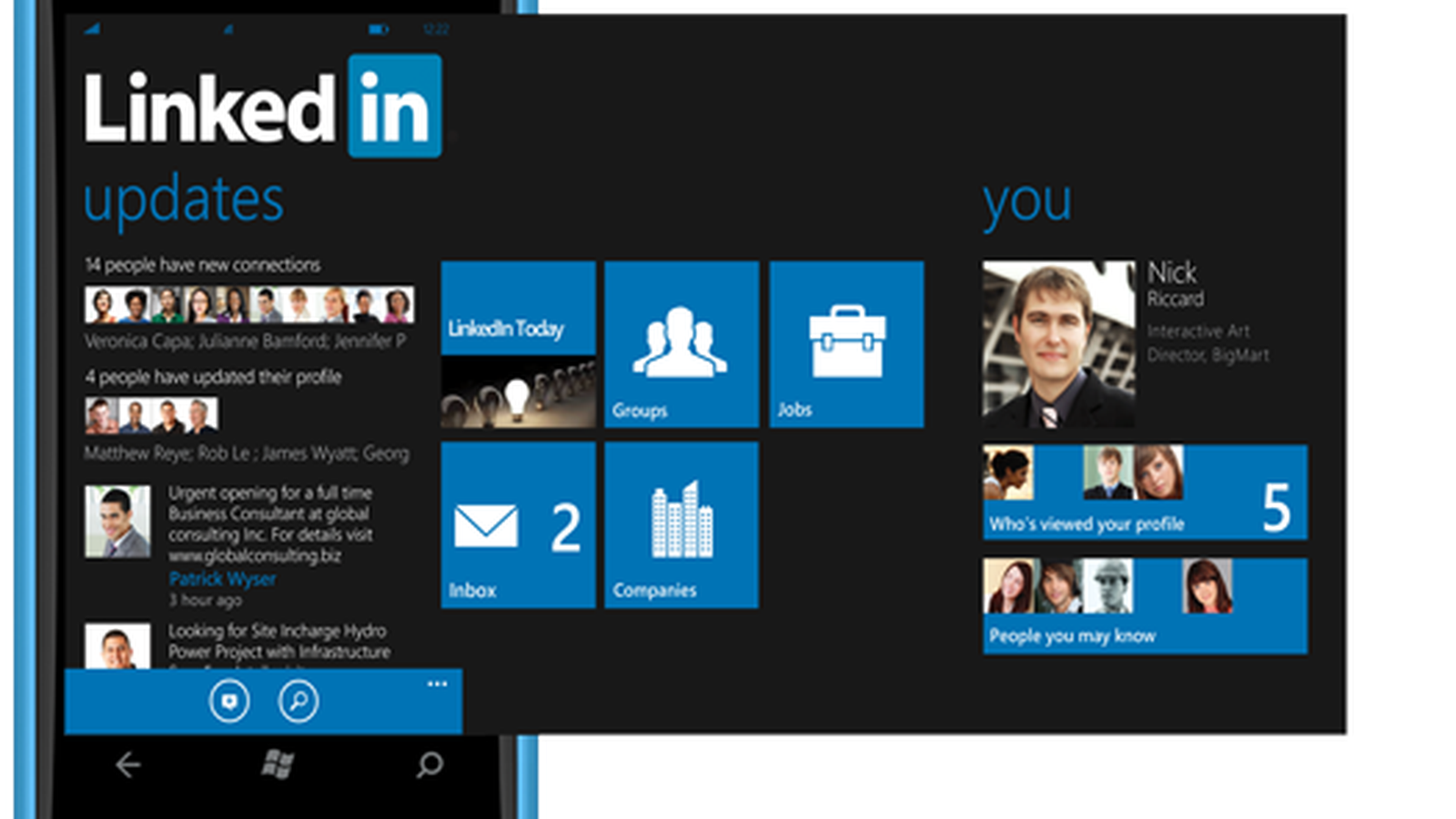
Task: Click Nick Riccard's profile photo
Action: click(x=1058, y=344)
